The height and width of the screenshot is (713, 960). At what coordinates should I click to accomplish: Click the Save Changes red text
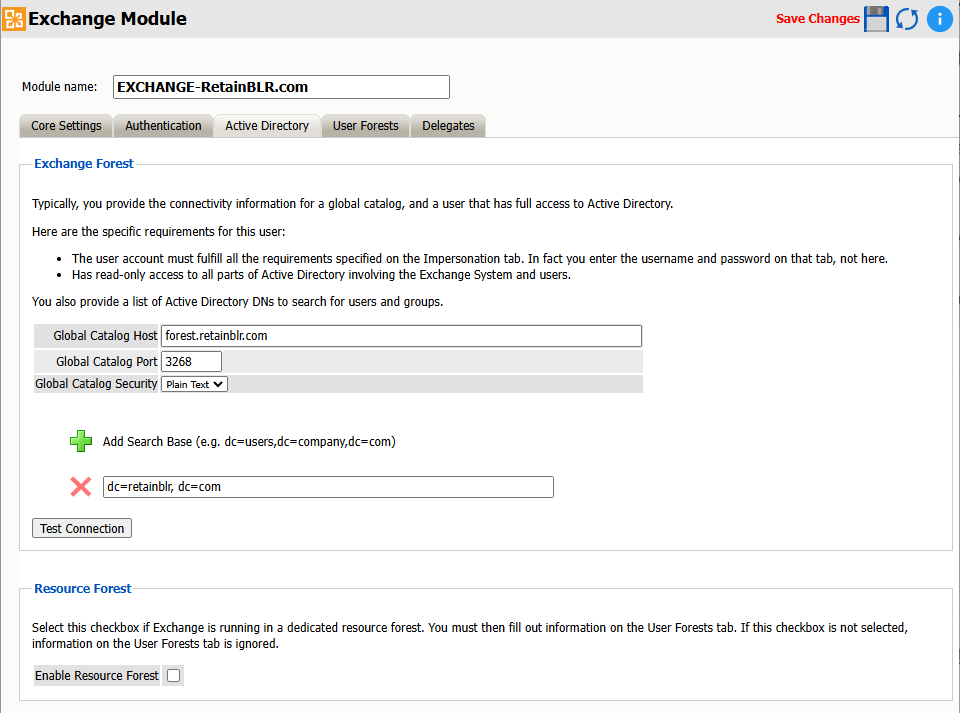coord(817,19)
